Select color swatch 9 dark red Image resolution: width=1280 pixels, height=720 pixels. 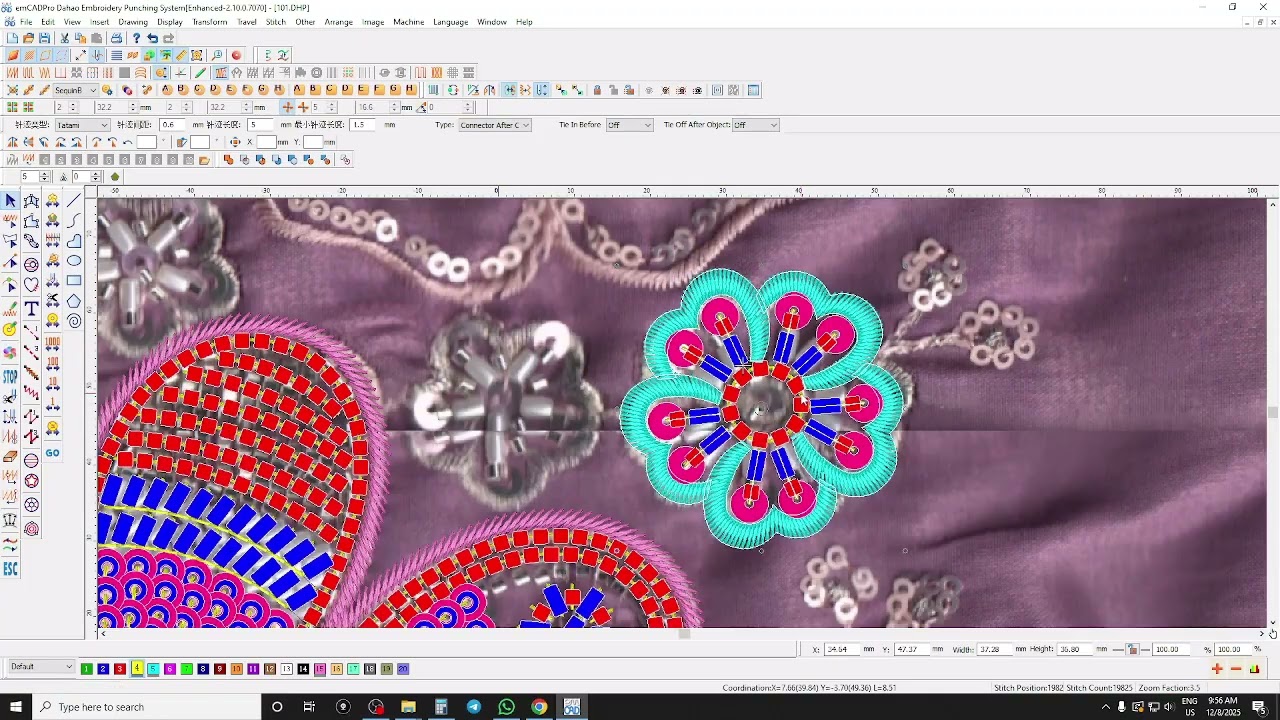(x=220, y=669)
